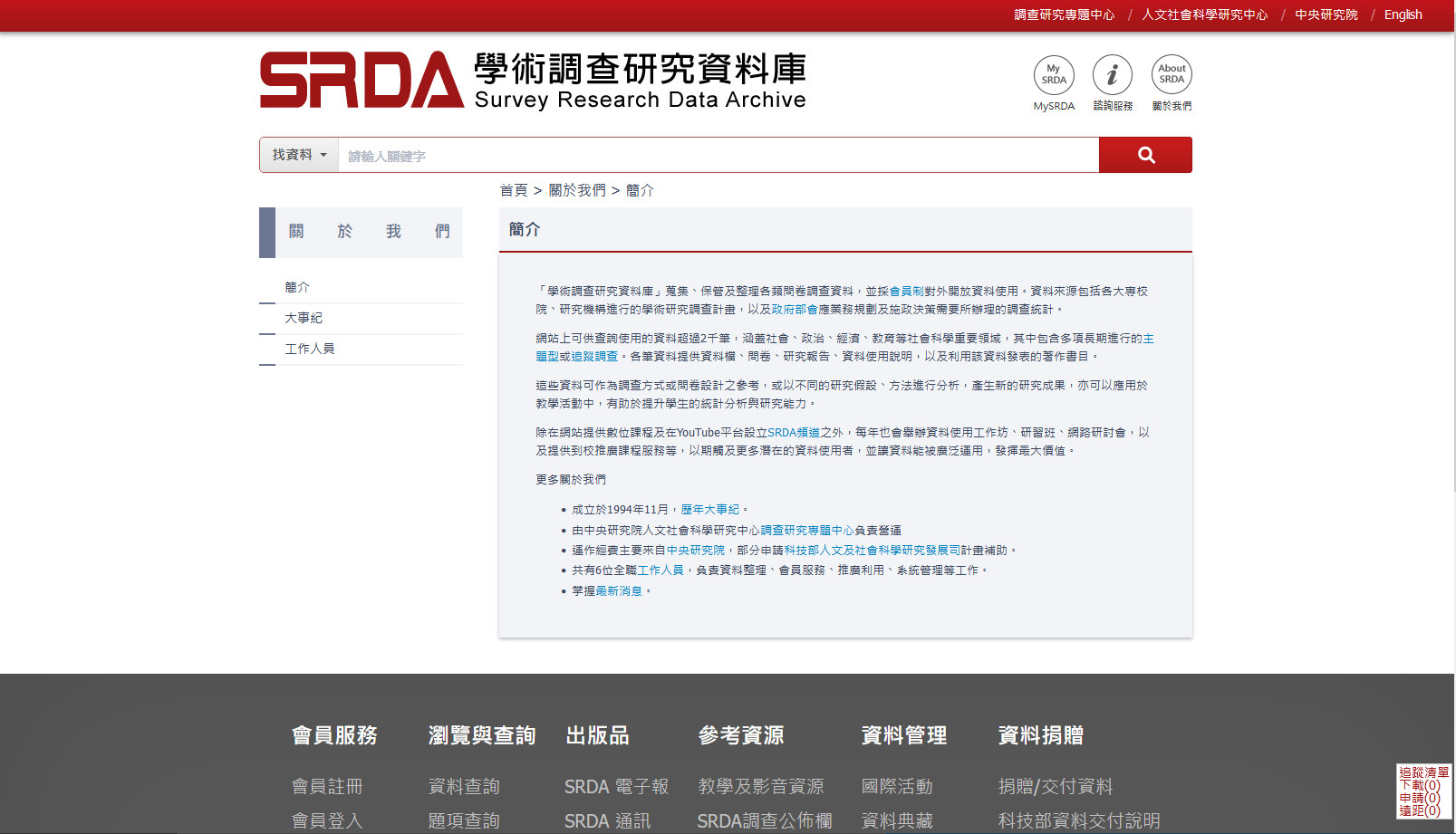This screenshot has height=834, width=1456.
Task: Click the 出版品 footer heading
Action: [x=597, y=735]
